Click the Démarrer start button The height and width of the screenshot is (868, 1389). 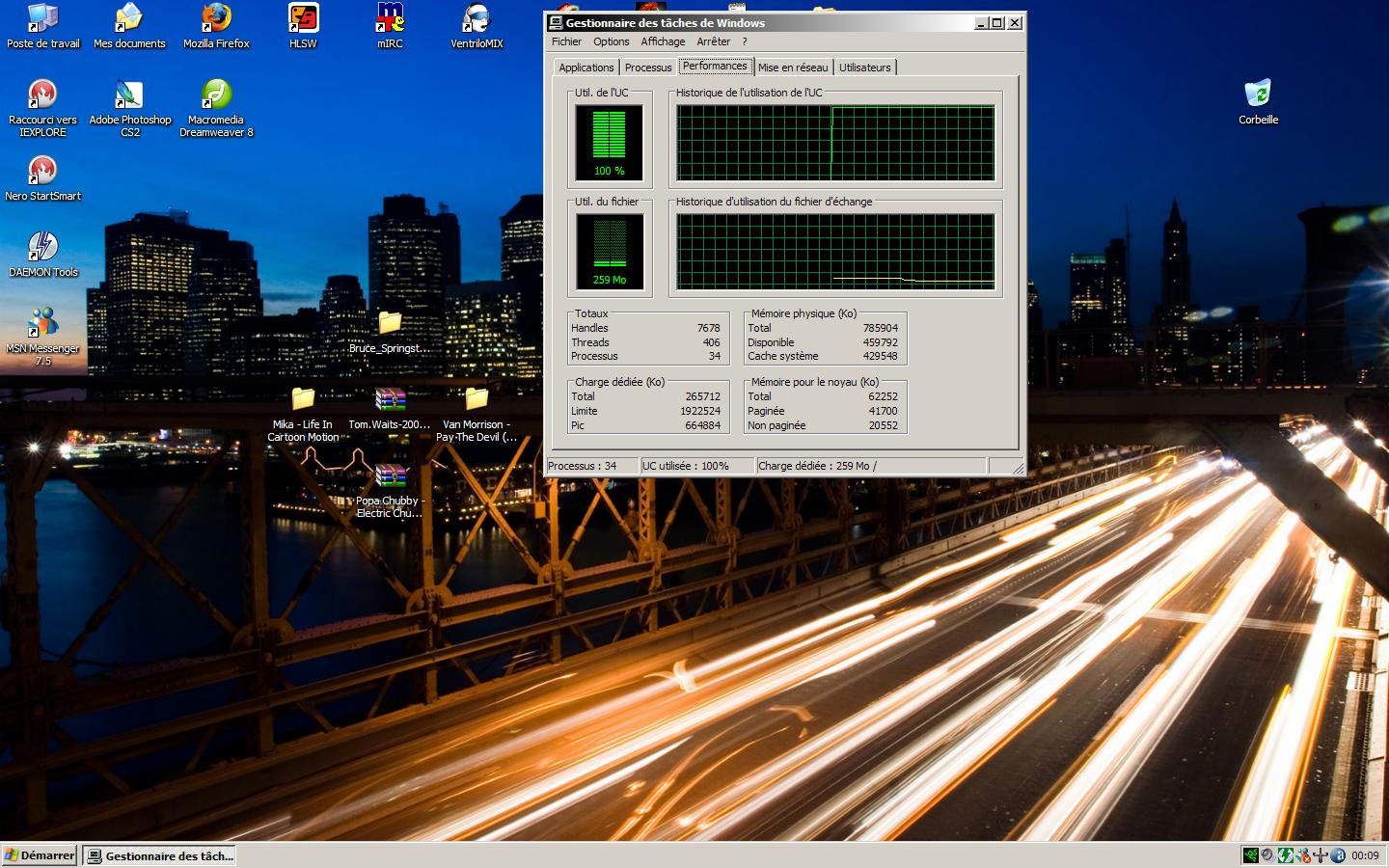point(40,855)
